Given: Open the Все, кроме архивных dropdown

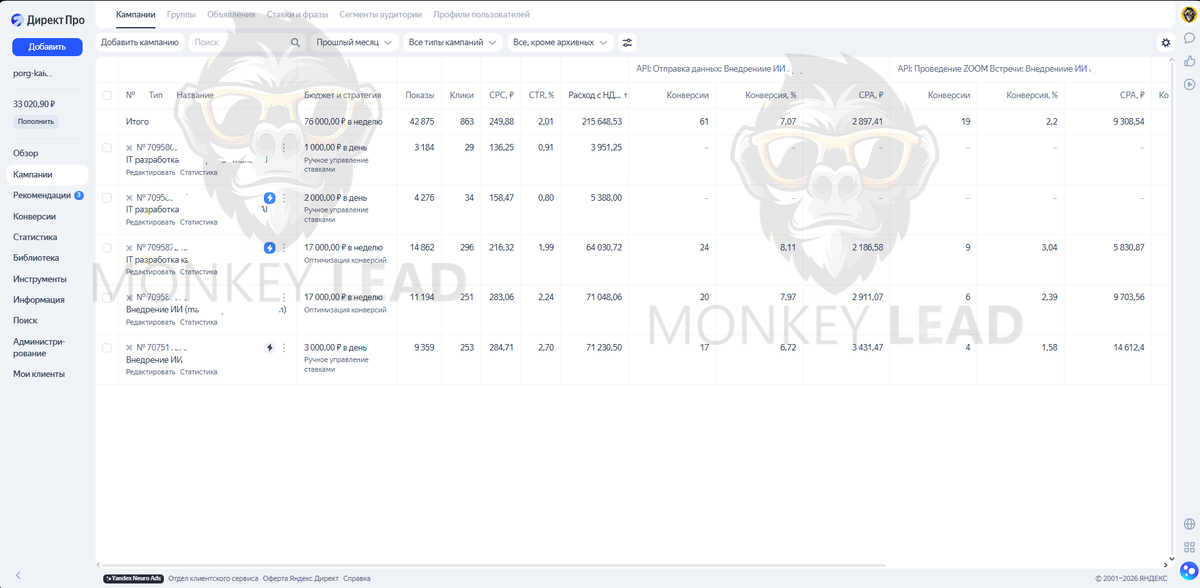Looking at the screenshot, I should click(562, 43).
